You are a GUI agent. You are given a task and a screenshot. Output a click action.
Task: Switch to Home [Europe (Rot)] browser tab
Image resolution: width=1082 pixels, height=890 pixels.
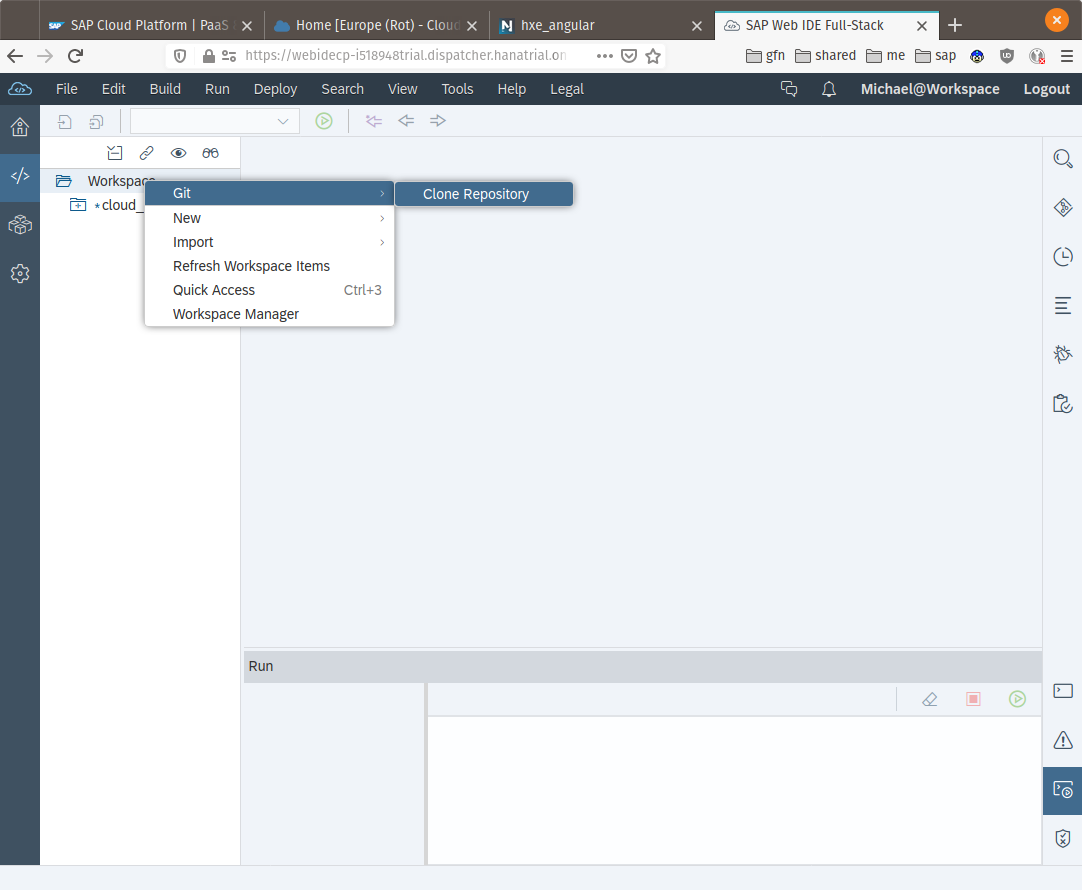(x=376, y=26)
